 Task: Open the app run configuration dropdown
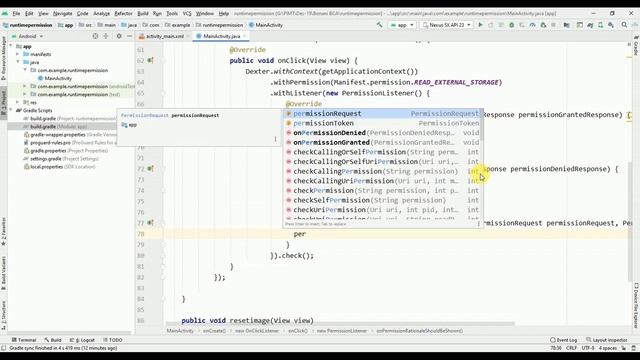coord(402,25)
